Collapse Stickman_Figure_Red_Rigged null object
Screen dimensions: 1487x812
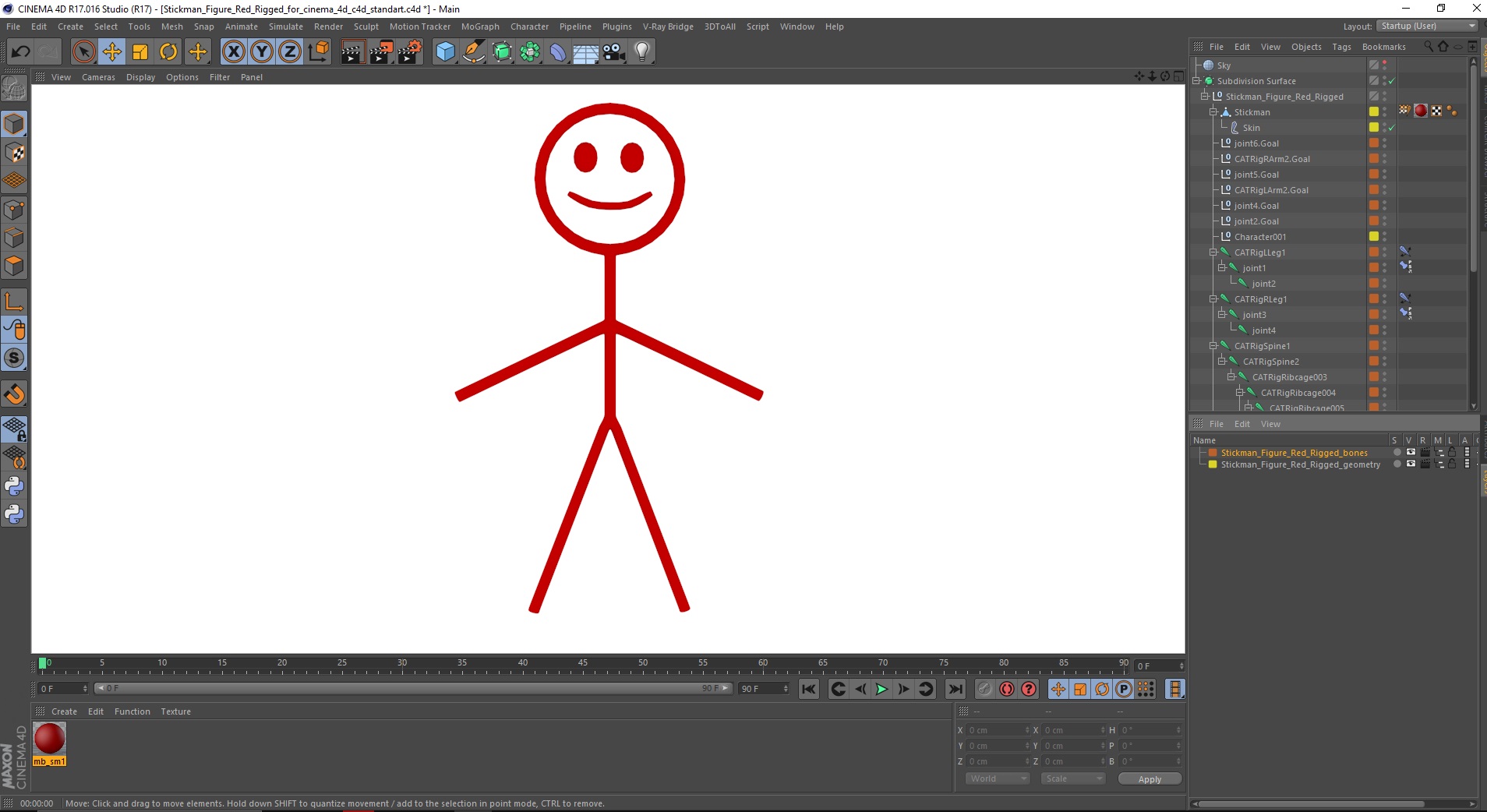point(1204,96)
